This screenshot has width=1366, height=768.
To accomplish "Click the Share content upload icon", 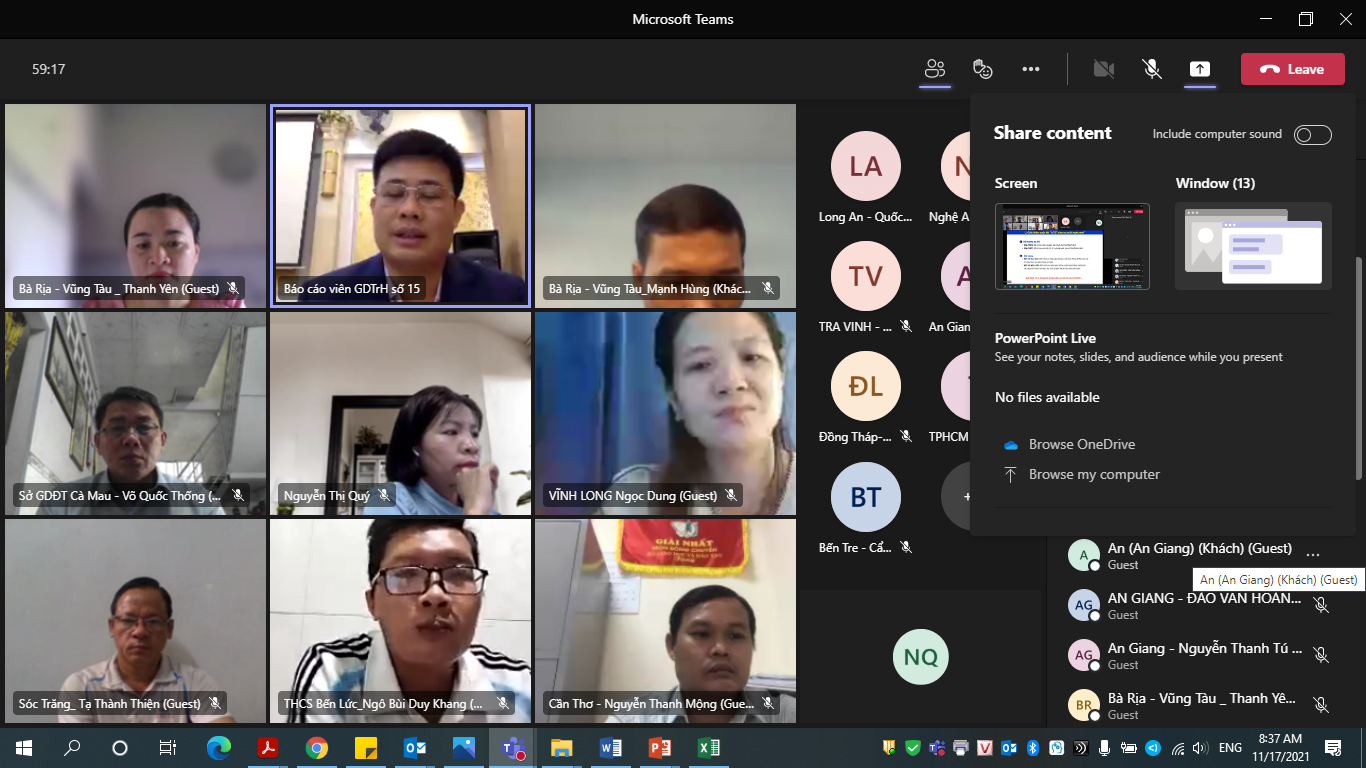I will [1199, 68].
